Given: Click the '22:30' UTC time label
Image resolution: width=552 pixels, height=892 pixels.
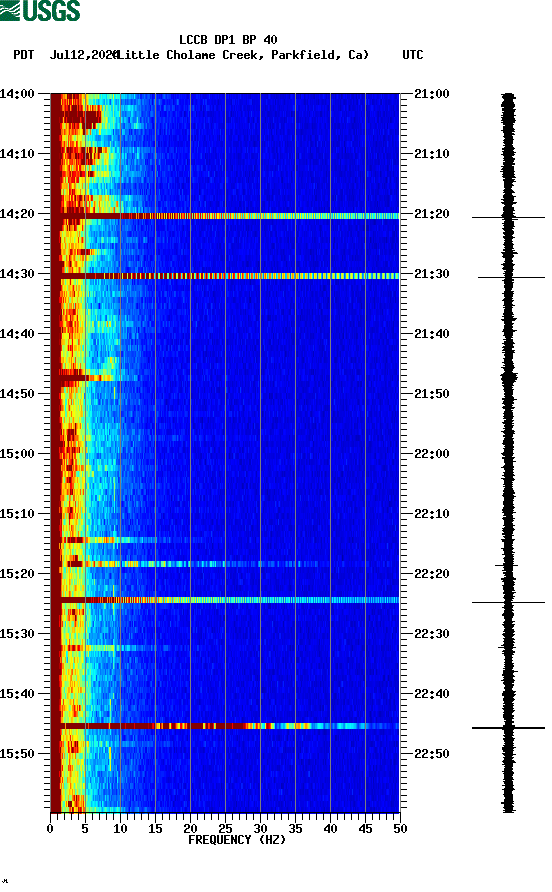Looking at the screenshot, I should [x=432, y=634].
